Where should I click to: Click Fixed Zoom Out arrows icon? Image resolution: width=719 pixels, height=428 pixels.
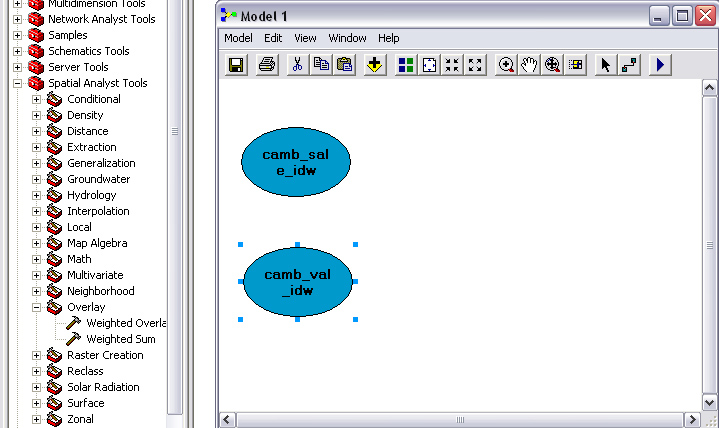475,65
